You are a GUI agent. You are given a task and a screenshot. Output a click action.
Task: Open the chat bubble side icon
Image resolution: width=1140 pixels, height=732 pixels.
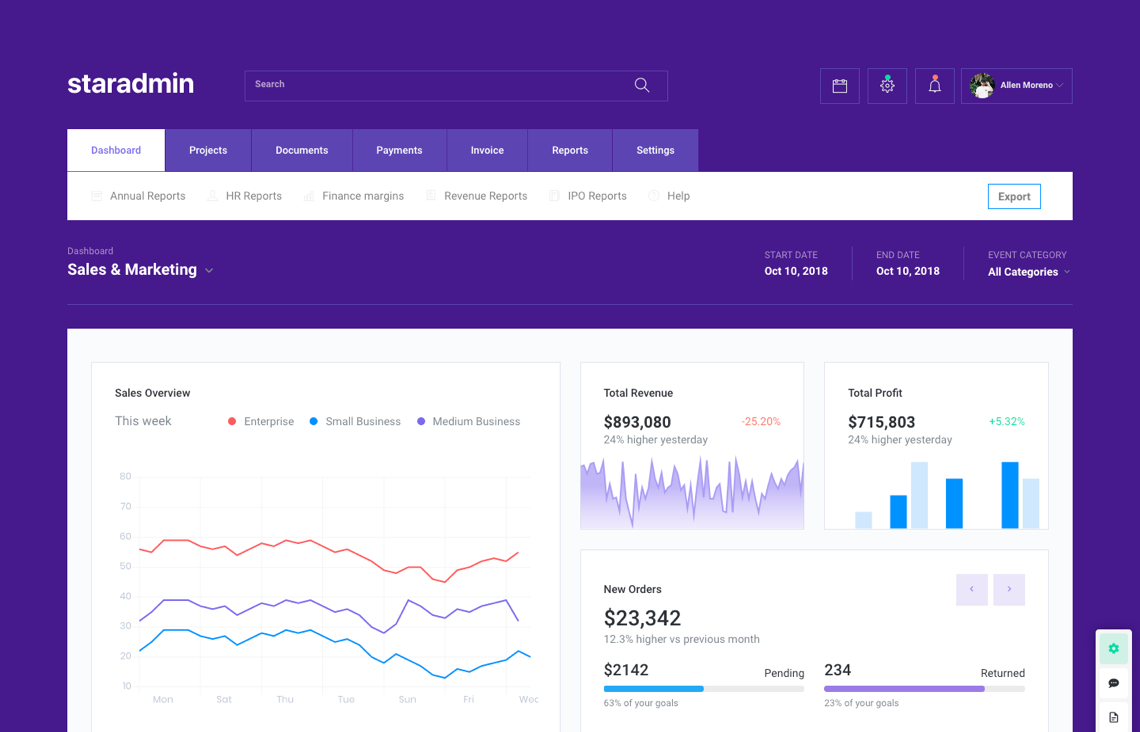tap(1113, 683)
